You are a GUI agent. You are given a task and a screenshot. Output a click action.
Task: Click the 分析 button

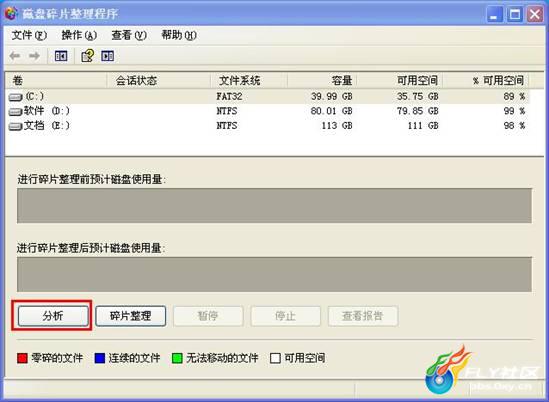pyautogui.click(x=53, y=316)
